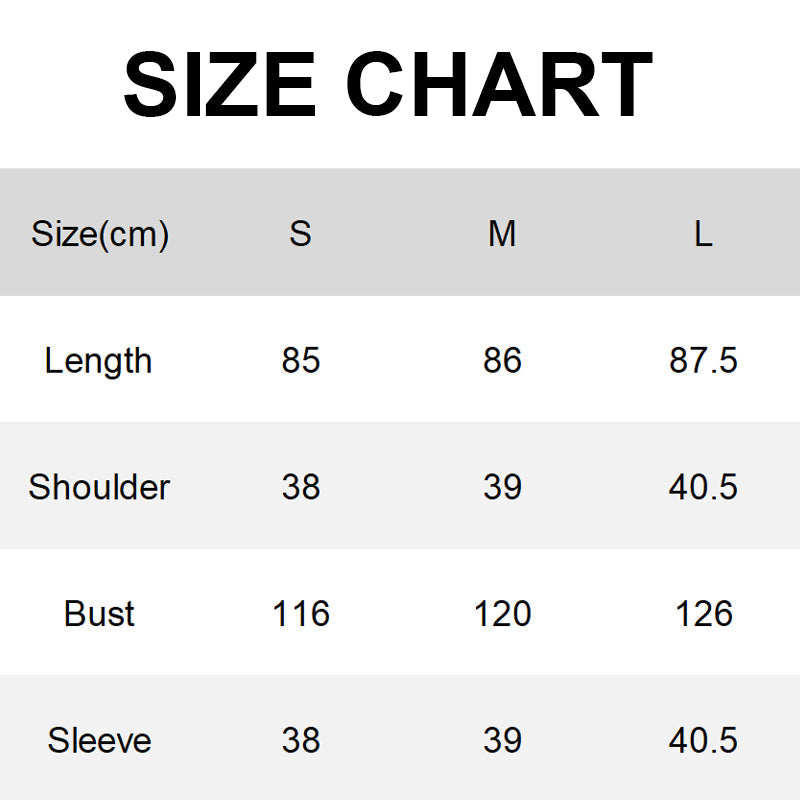The image size is (800, 800).
Task: Select the Length row label
Action: [98, 360]
